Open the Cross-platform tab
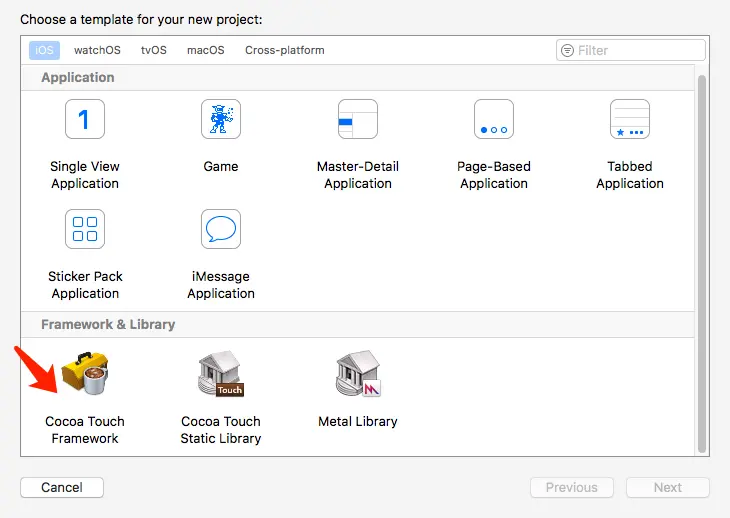The image size is (730, 518). [285, 50]
